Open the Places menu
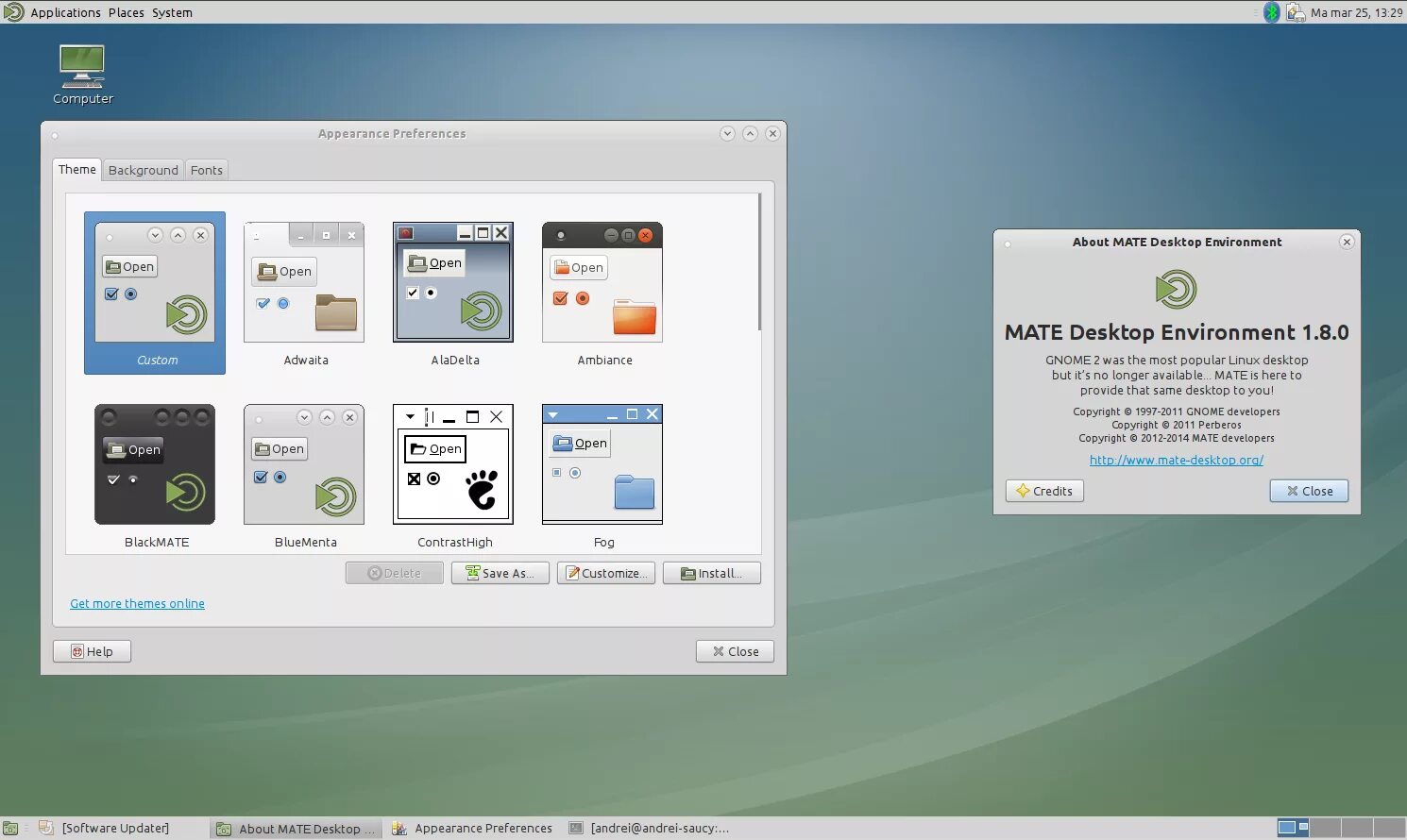This screenshot has height=840, width=1407. click(x=126, y=12)
